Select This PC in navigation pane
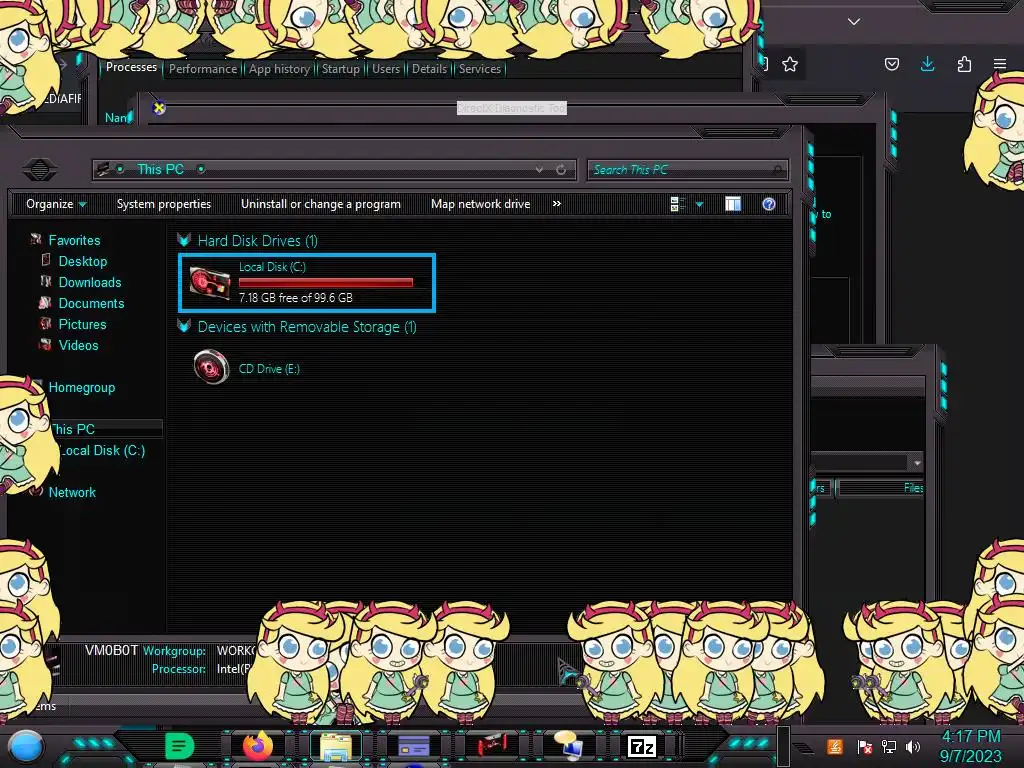This screenshot has width=1024, height=768. click(x=73, y=429)
